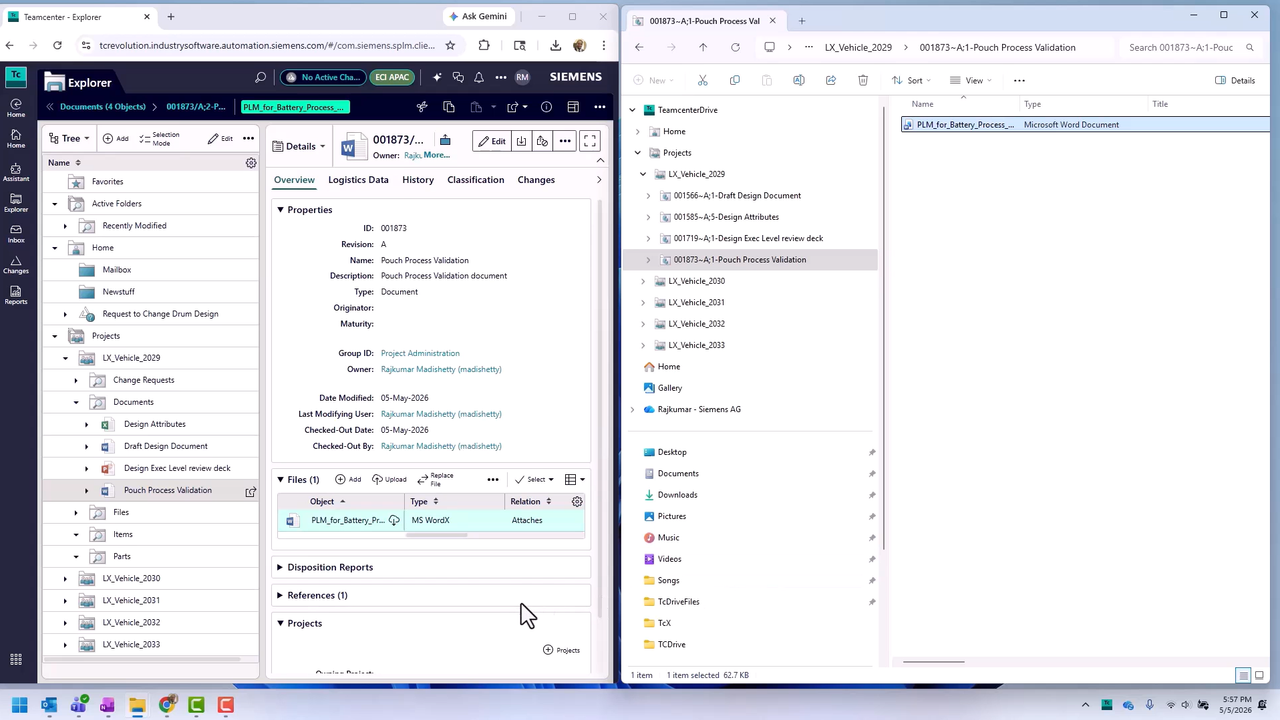Open the Tree view dropdown
Viewport: 1280px width, 720px height.
coord(69,138)
